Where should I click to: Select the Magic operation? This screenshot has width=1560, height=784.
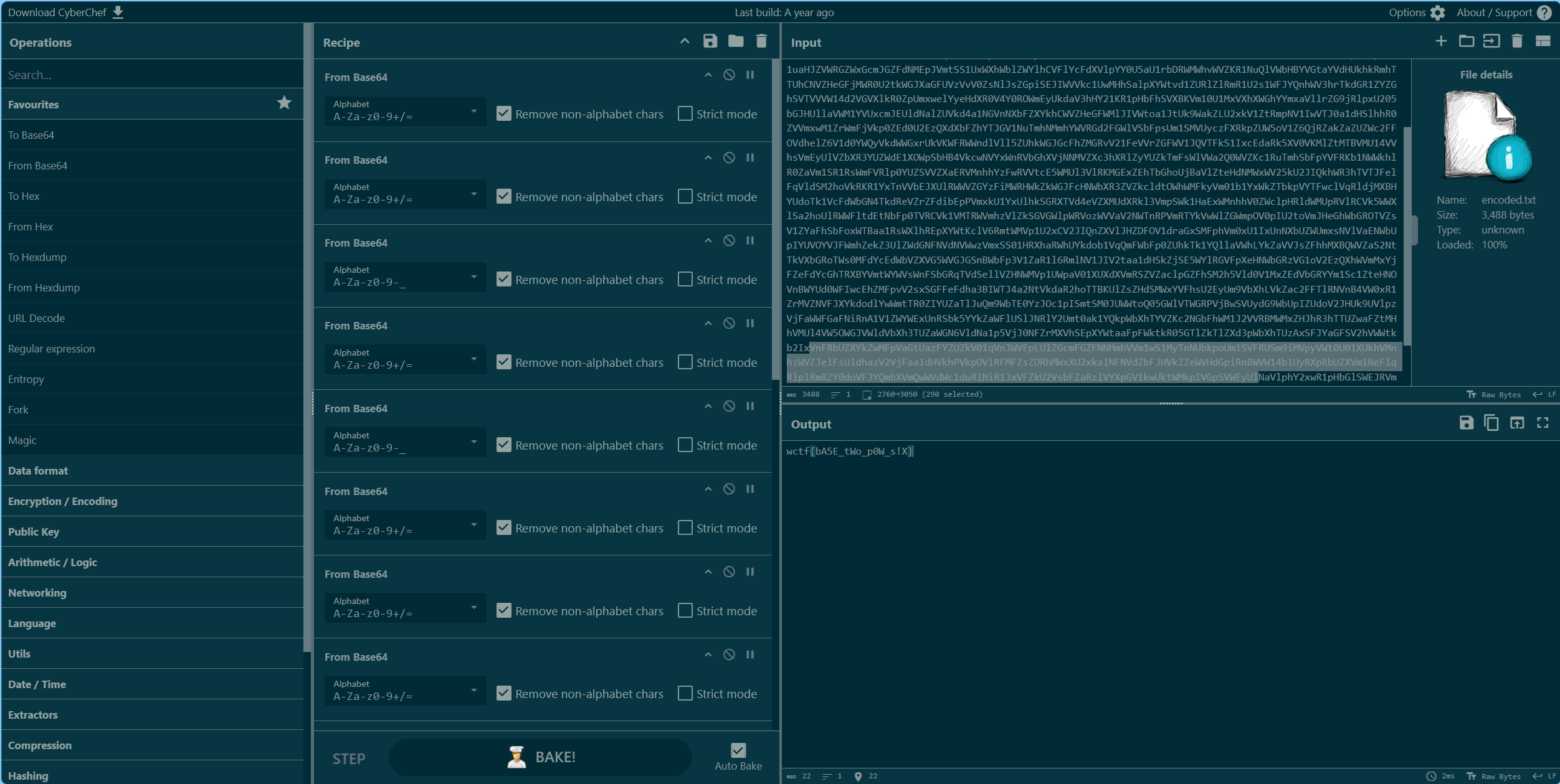pos(152,440)
